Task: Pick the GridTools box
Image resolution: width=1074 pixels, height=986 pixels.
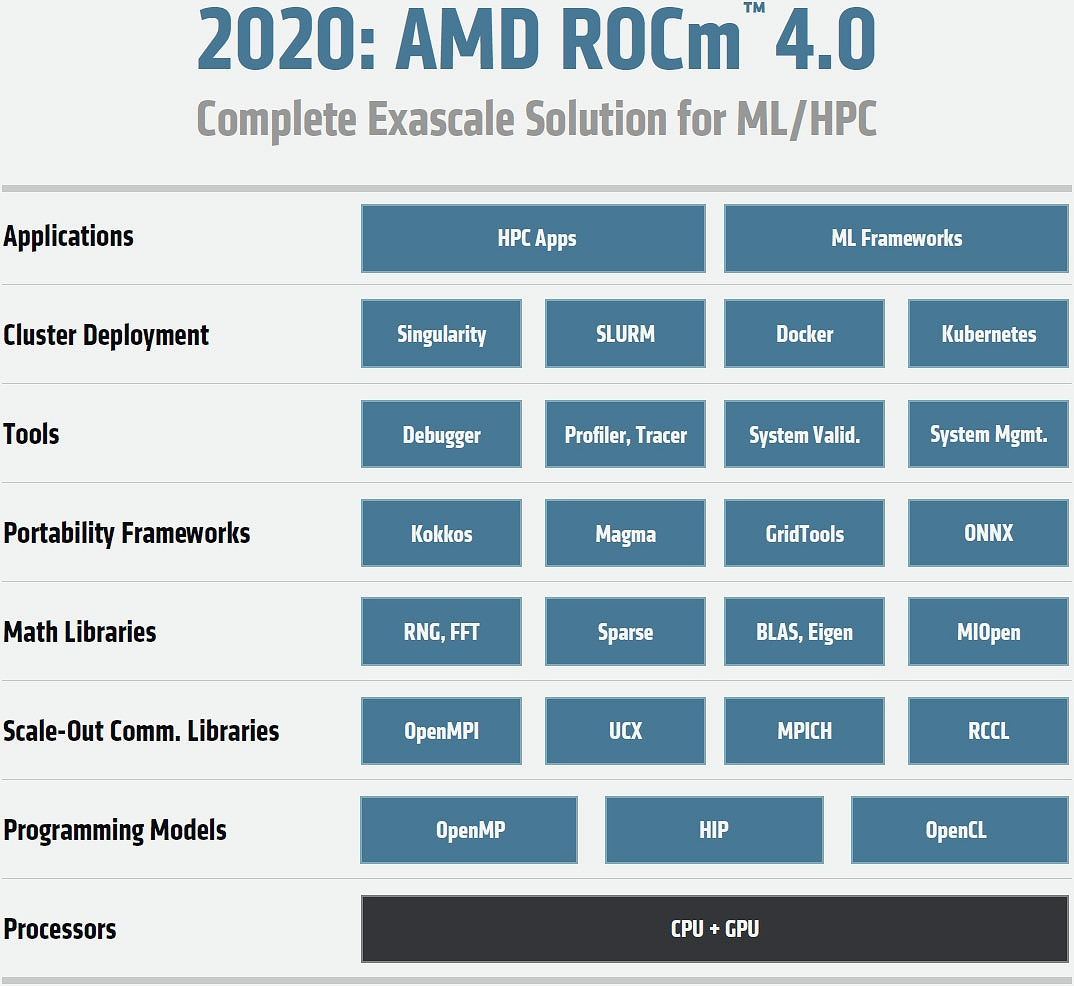Action: (x=804, y=533)
